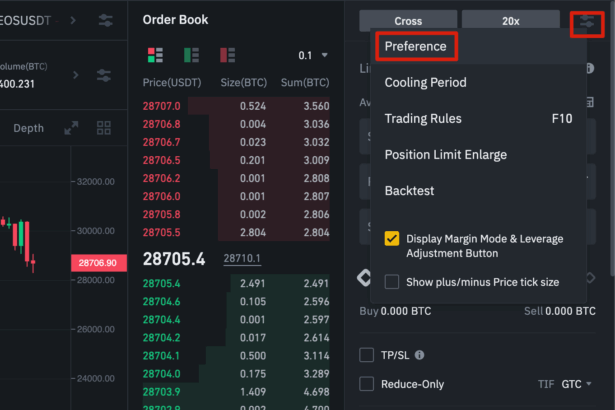This screenshot has width=615, height=410.
Task: Click the trade panel settings icon
Action: coord(585,21)
